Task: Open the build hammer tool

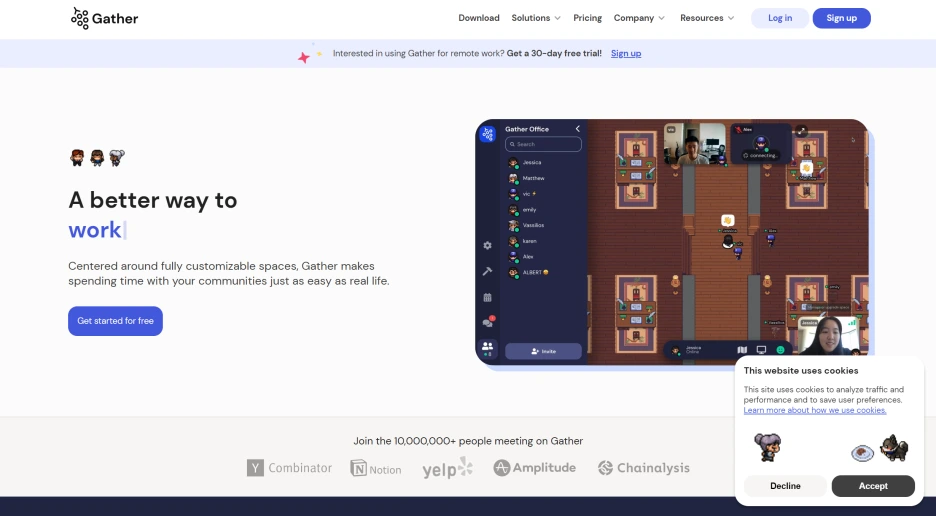Action: click(x=488, y=271)
